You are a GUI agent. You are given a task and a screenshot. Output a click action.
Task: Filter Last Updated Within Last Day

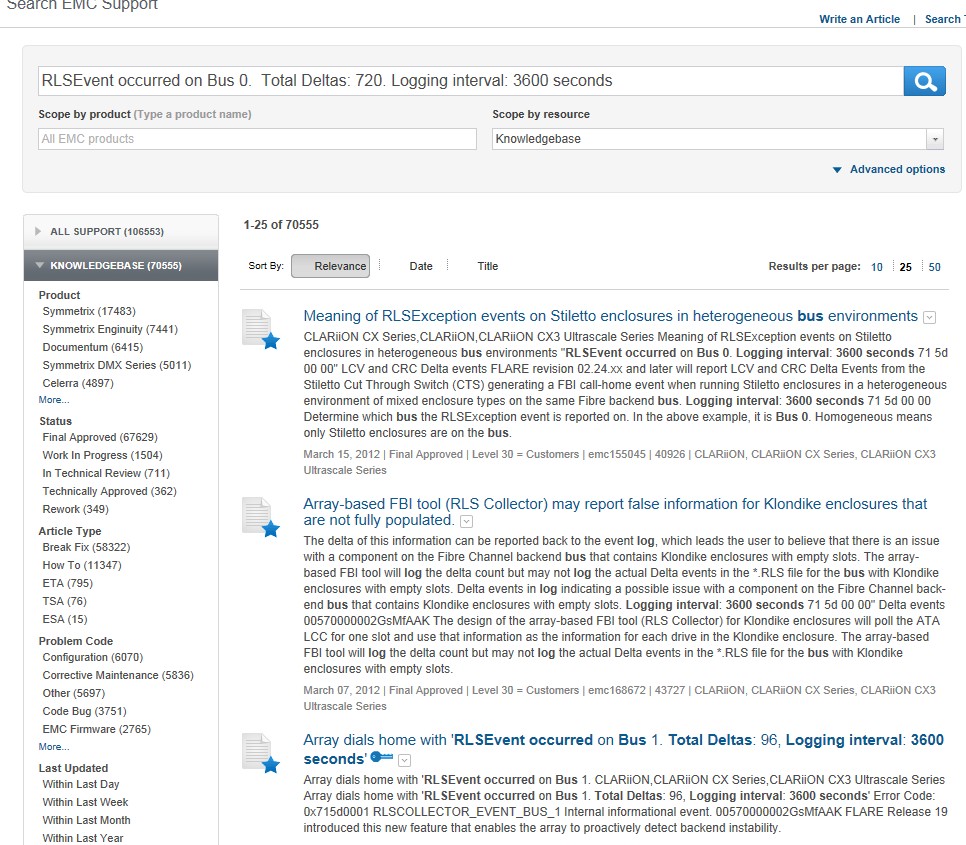click(x=81, y=784)
